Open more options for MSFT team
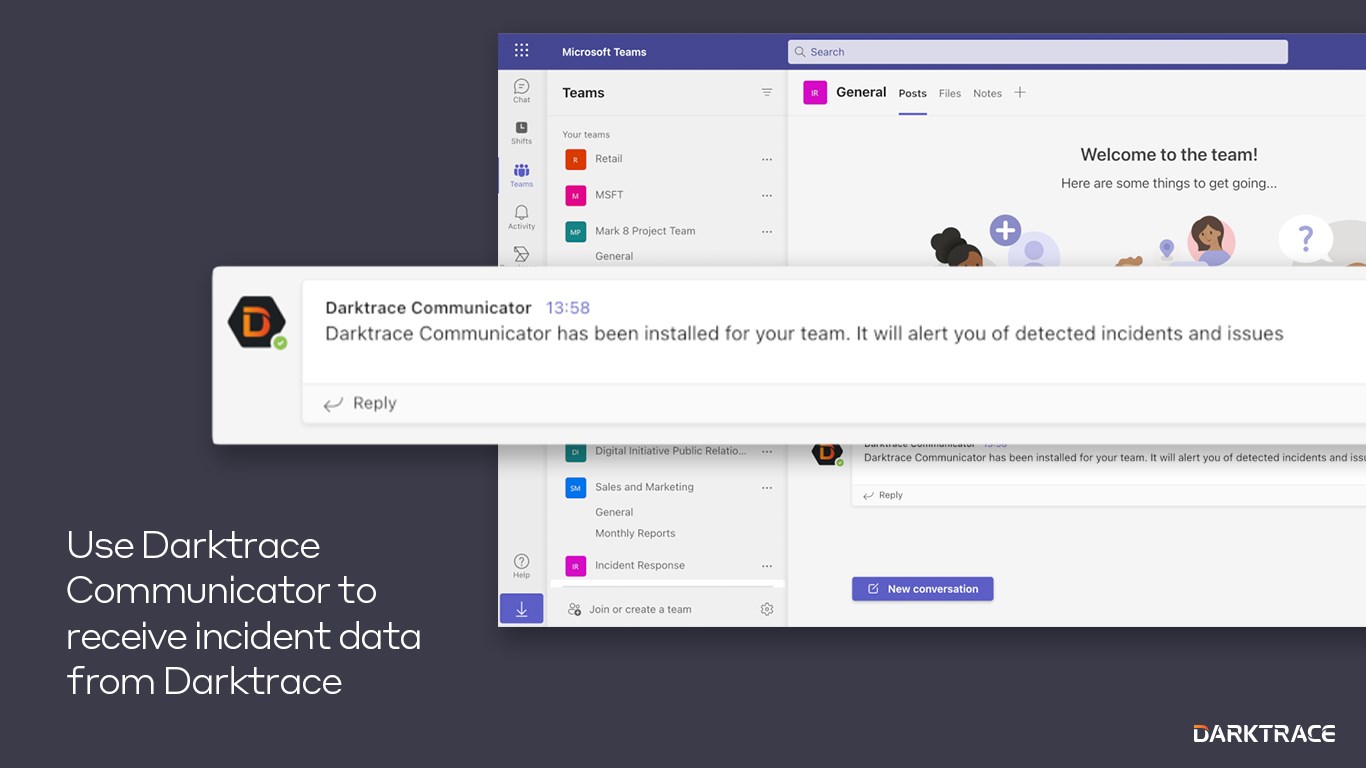 pos(767,195)
